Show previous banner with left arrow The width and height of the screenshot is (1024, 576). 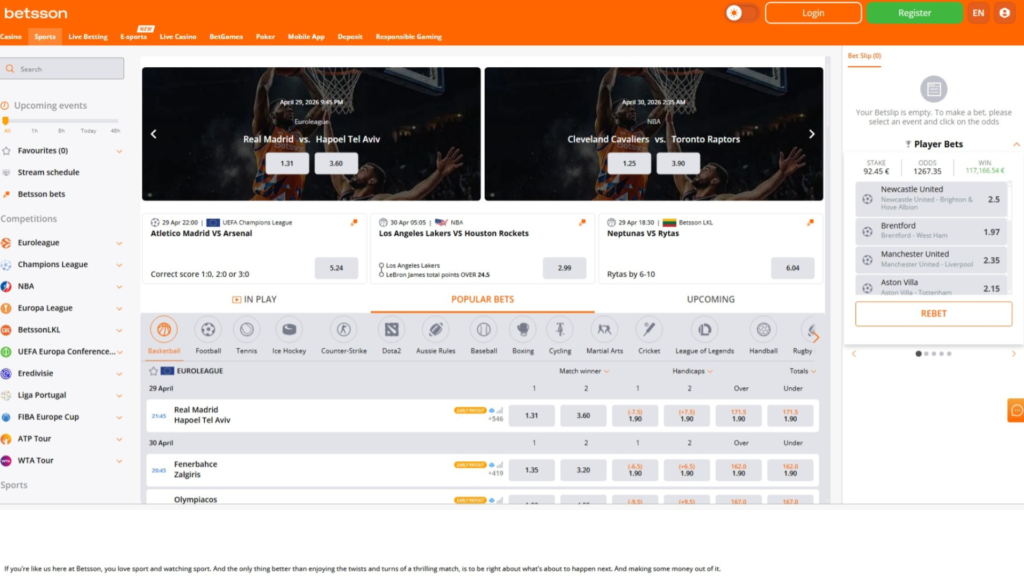(153, 134)
